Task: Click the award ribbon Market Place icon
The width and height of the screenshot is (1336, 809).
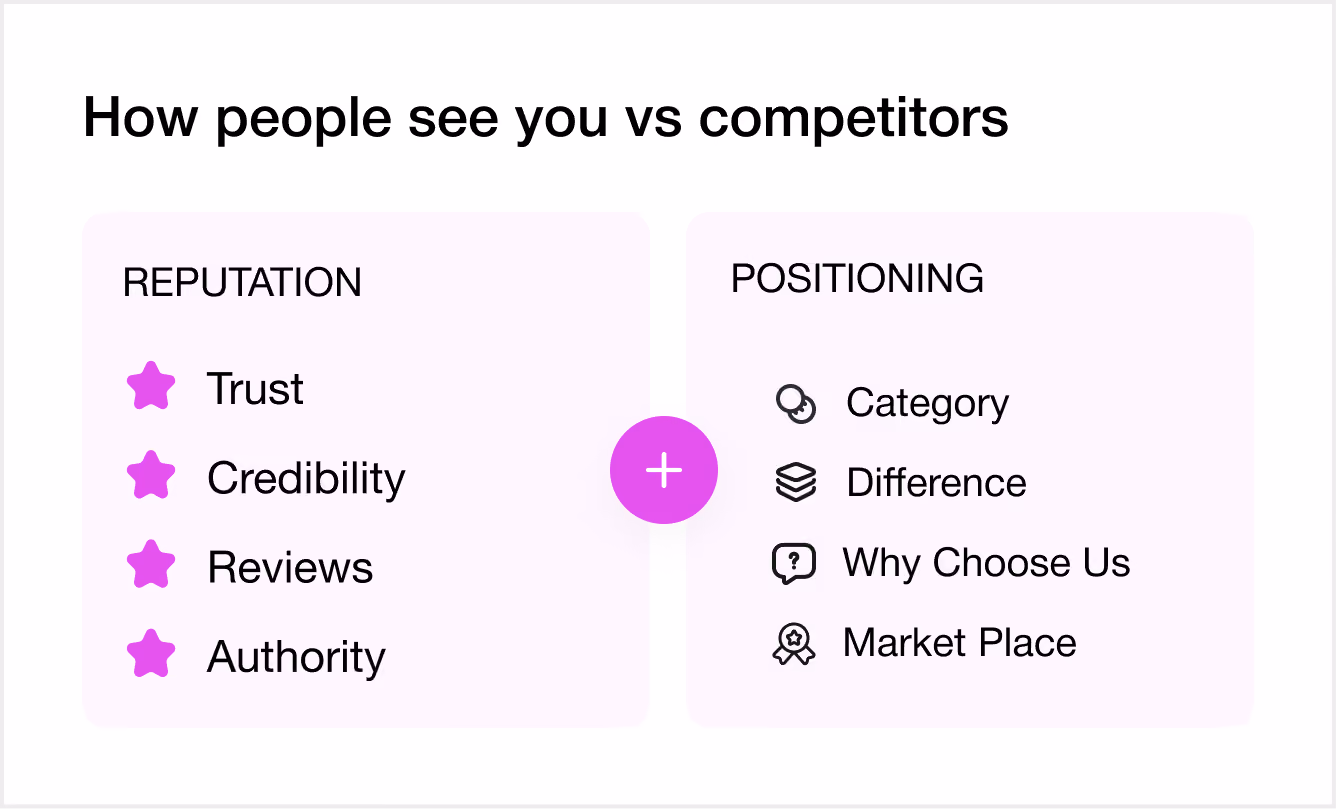Action: coord(794,643)
